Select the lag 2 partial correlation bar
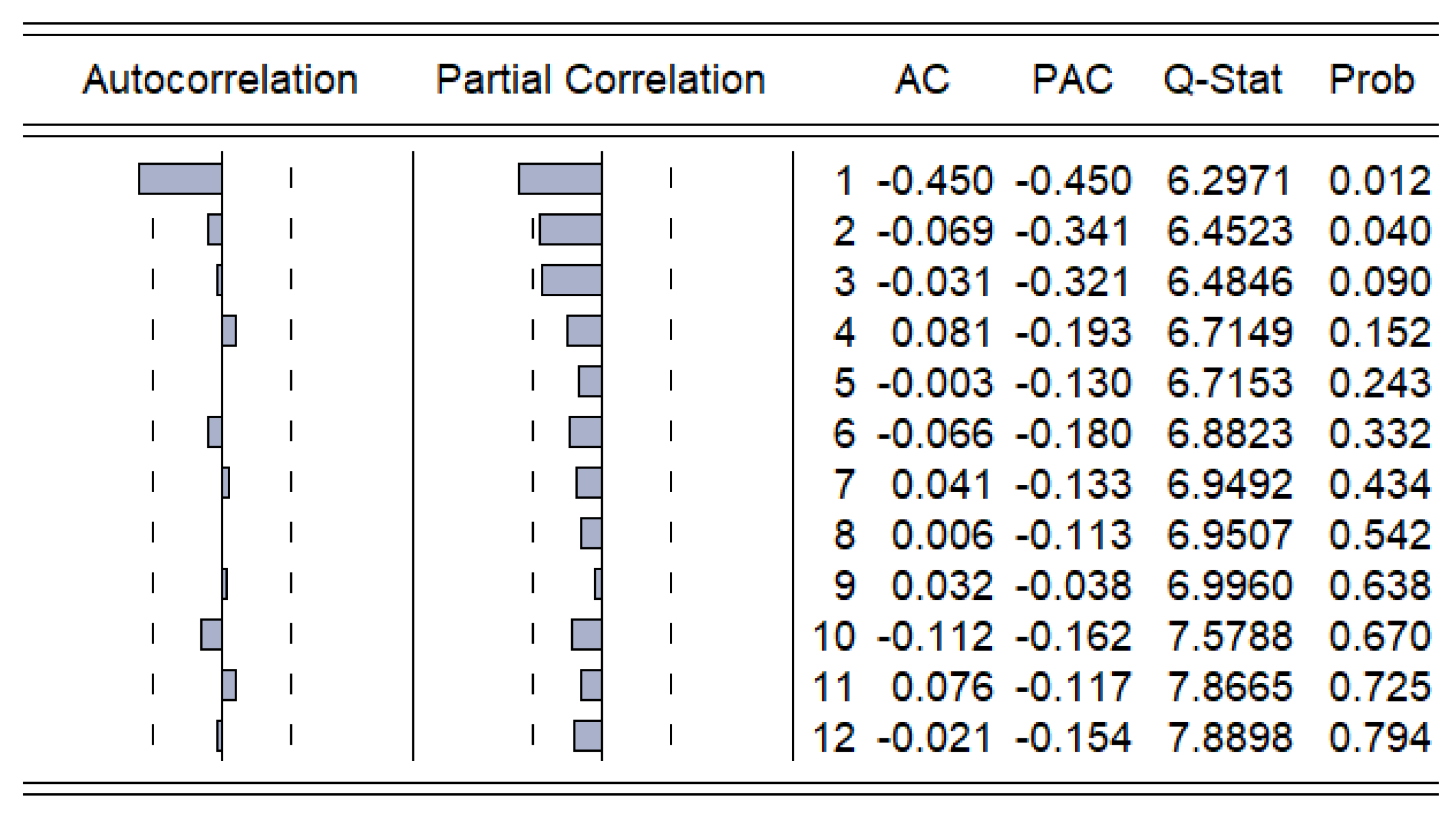Viewport: 1456px width, 816px height. [x=570, y=230]
